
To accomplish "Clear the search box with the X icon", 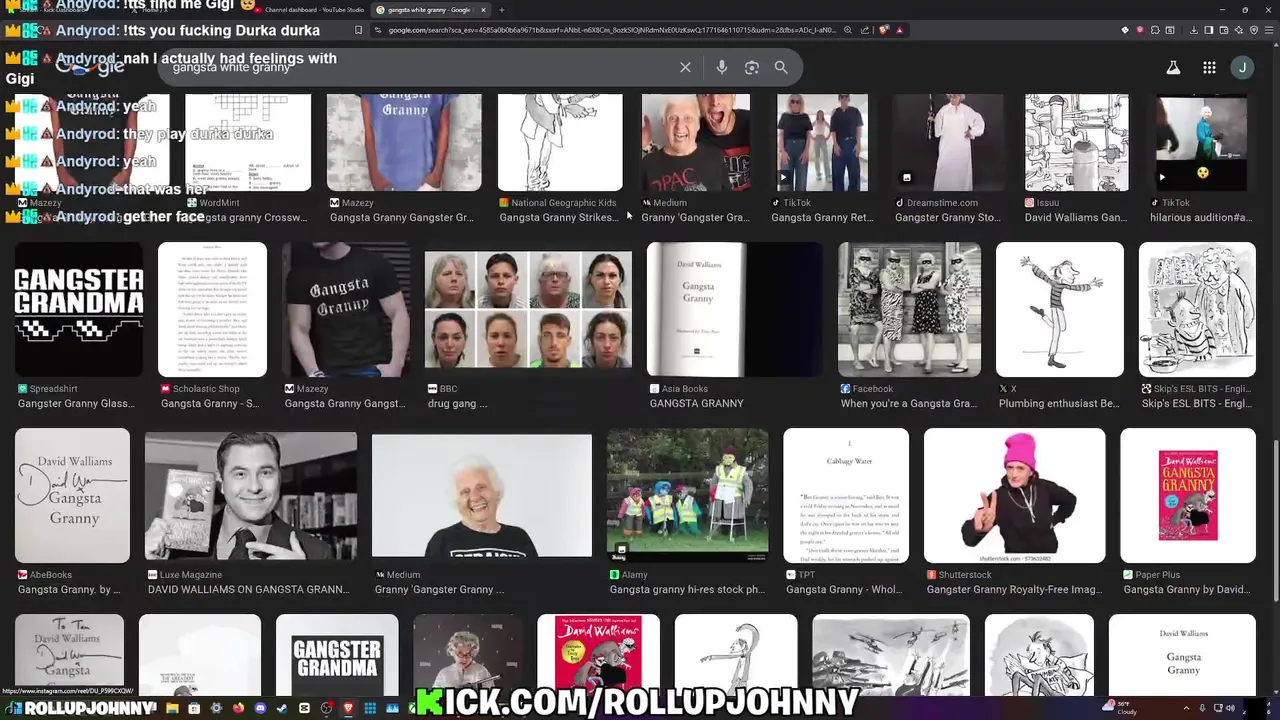I will [x=685, y=67].
